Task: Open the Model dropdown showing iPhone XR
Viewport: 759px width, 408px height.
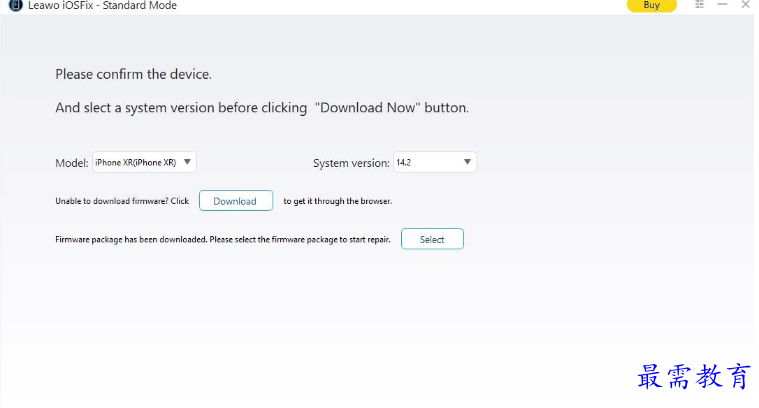Action: (x=144, y=162)
